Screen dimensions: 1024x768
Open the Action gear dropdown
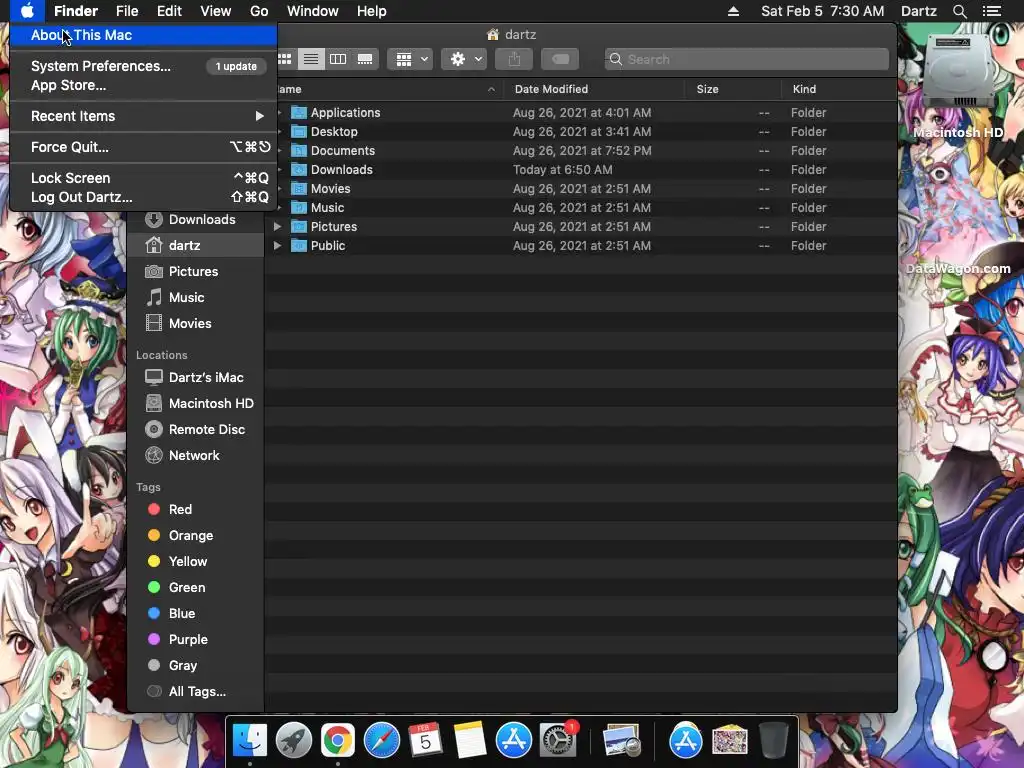(464, 59)
